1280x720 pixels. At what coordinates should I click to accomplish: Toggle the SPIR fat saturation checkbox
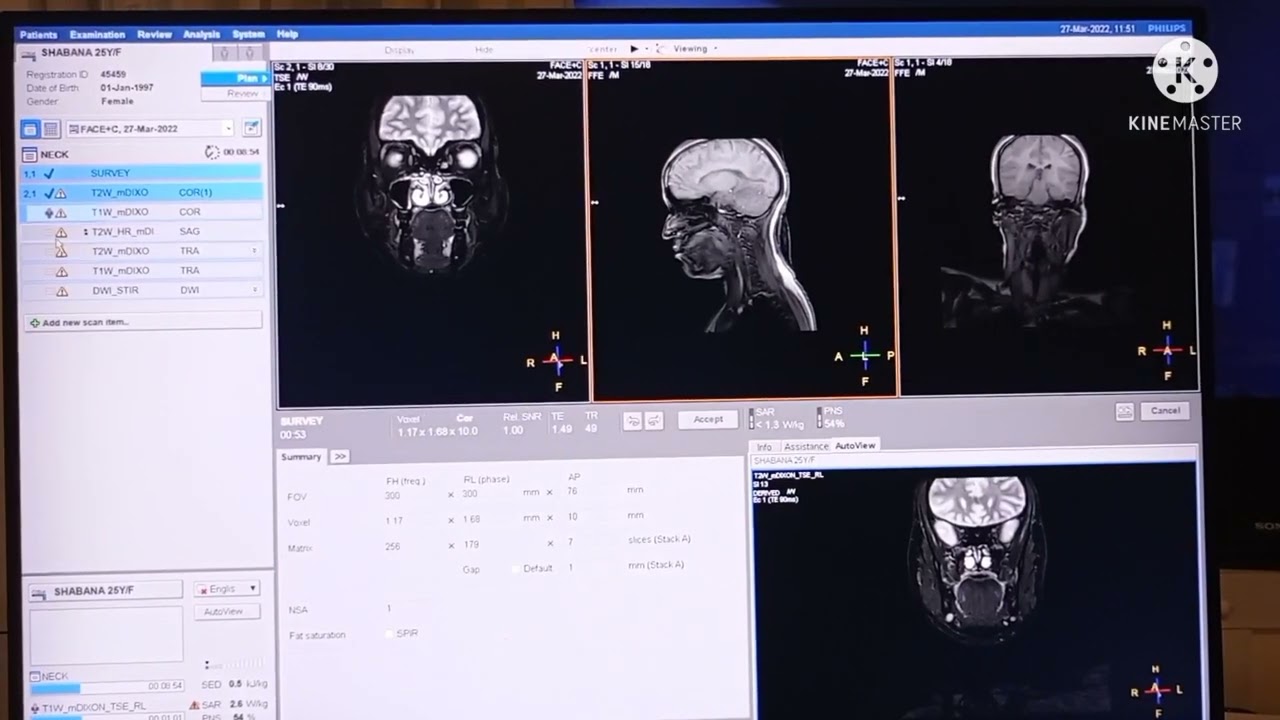390,634
